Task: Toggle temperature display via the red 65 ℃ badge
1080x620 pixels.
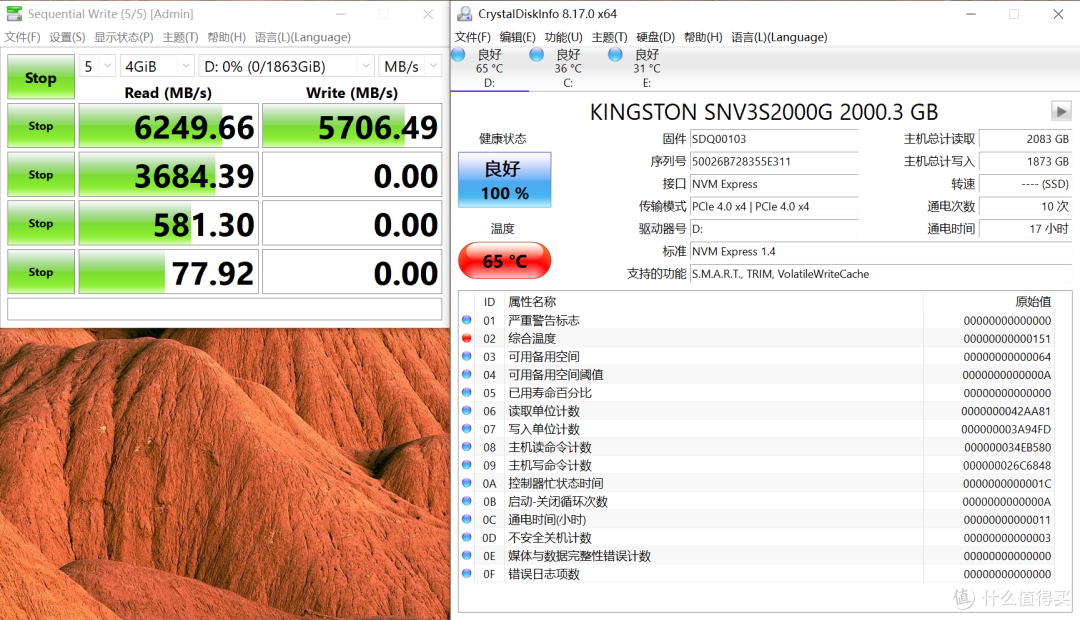Action: pyautogui.click(x=504, y=259)
